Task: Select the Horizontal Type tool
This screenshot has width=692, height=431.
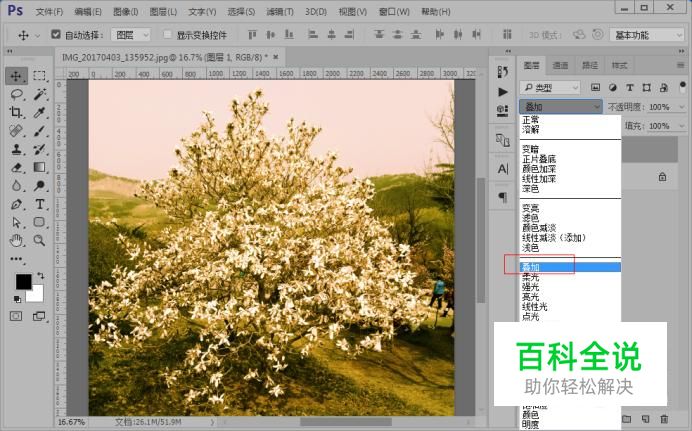Action: coord(39,204)
